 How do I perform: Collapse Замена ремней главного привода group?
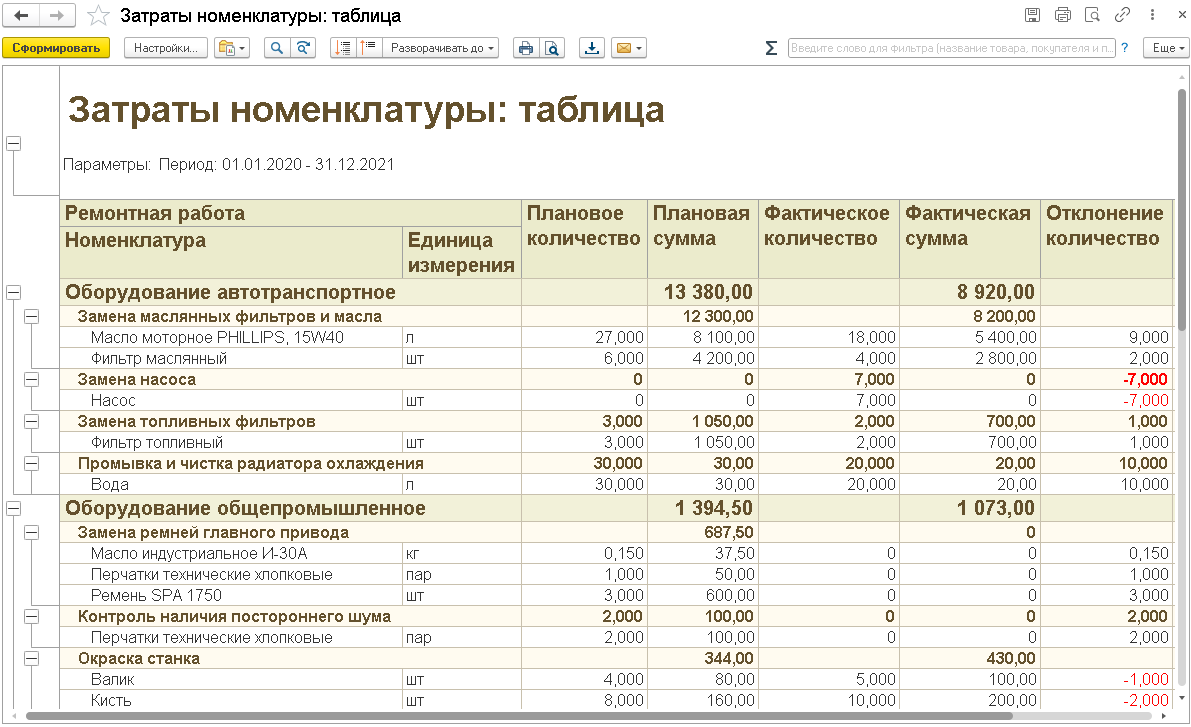(x=31, y=533)
